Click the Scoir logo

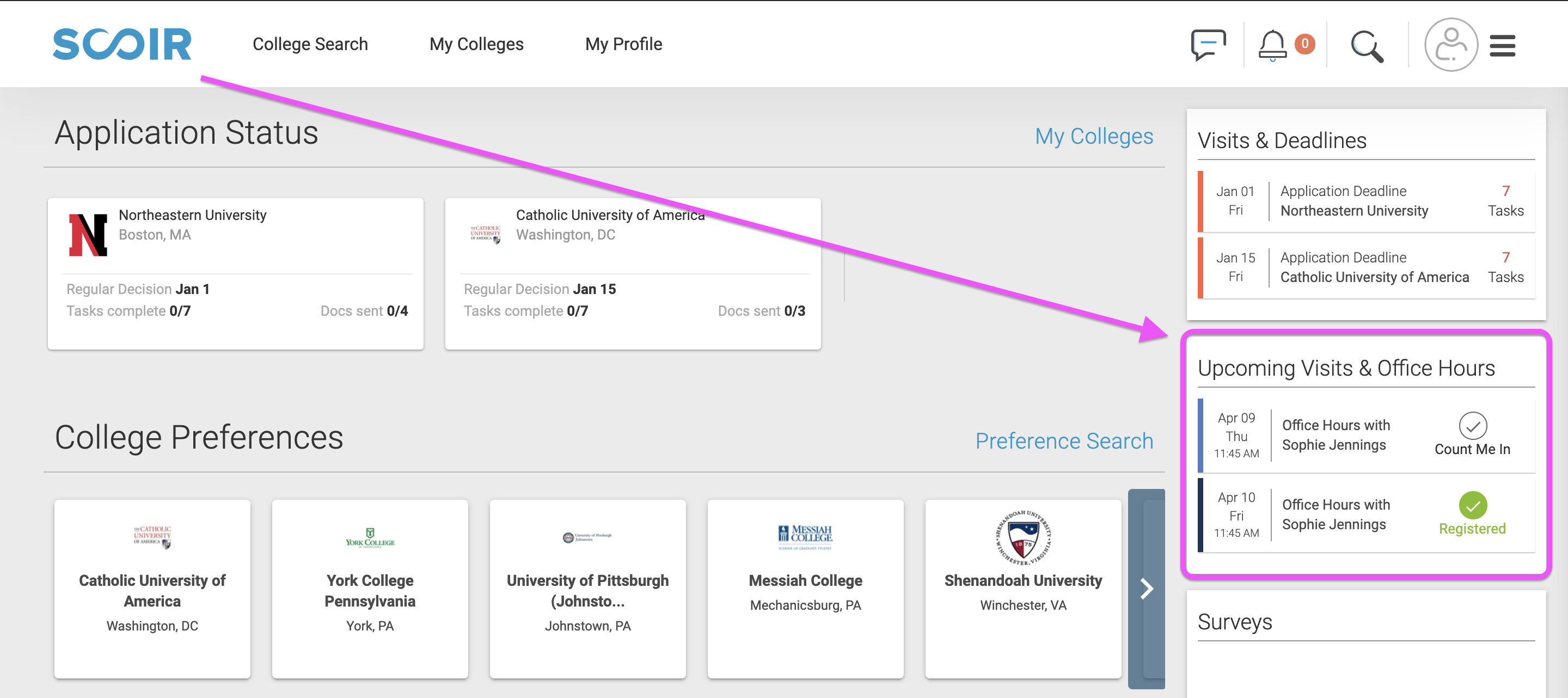[122, 44]
